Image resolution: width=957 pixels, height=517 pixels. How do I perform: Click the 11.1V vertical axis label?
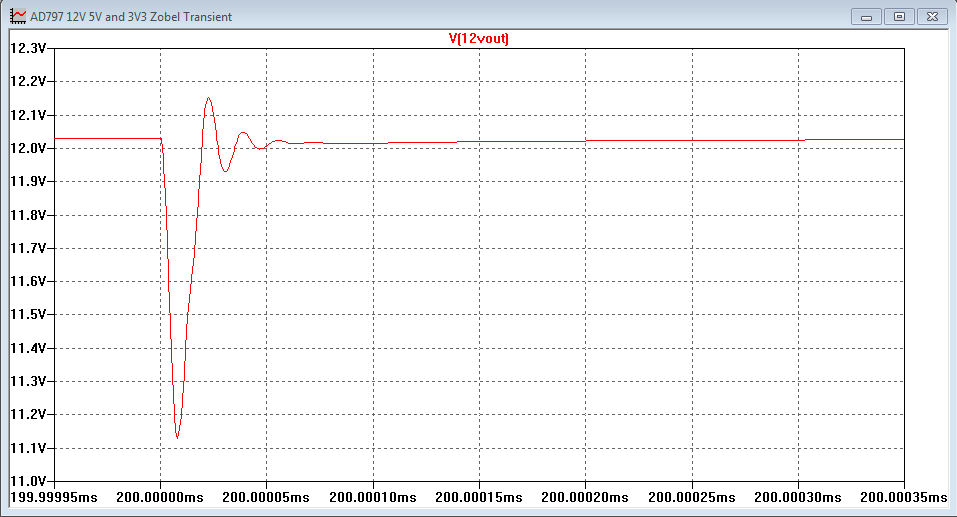click(28, 448)
